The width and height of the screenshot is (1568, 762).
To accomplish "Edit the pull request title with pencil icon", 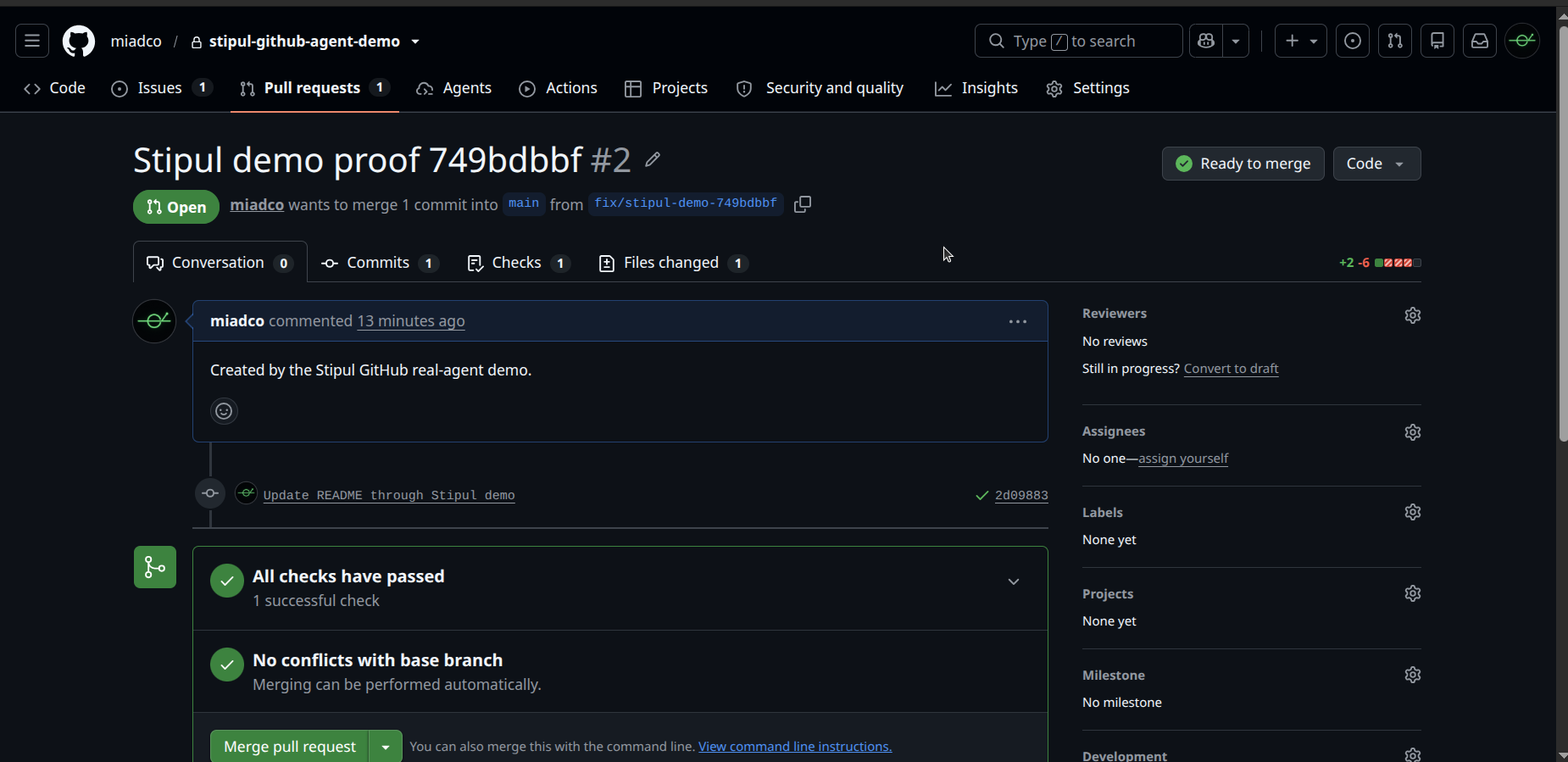I will [652, 159].
